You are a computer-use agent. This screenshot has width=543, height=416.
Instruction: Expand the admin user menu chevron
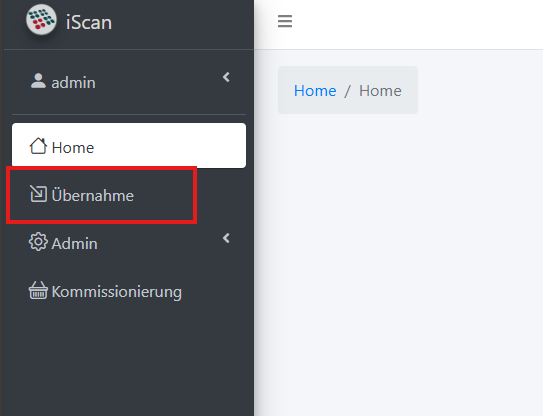[x=226, y=77]
